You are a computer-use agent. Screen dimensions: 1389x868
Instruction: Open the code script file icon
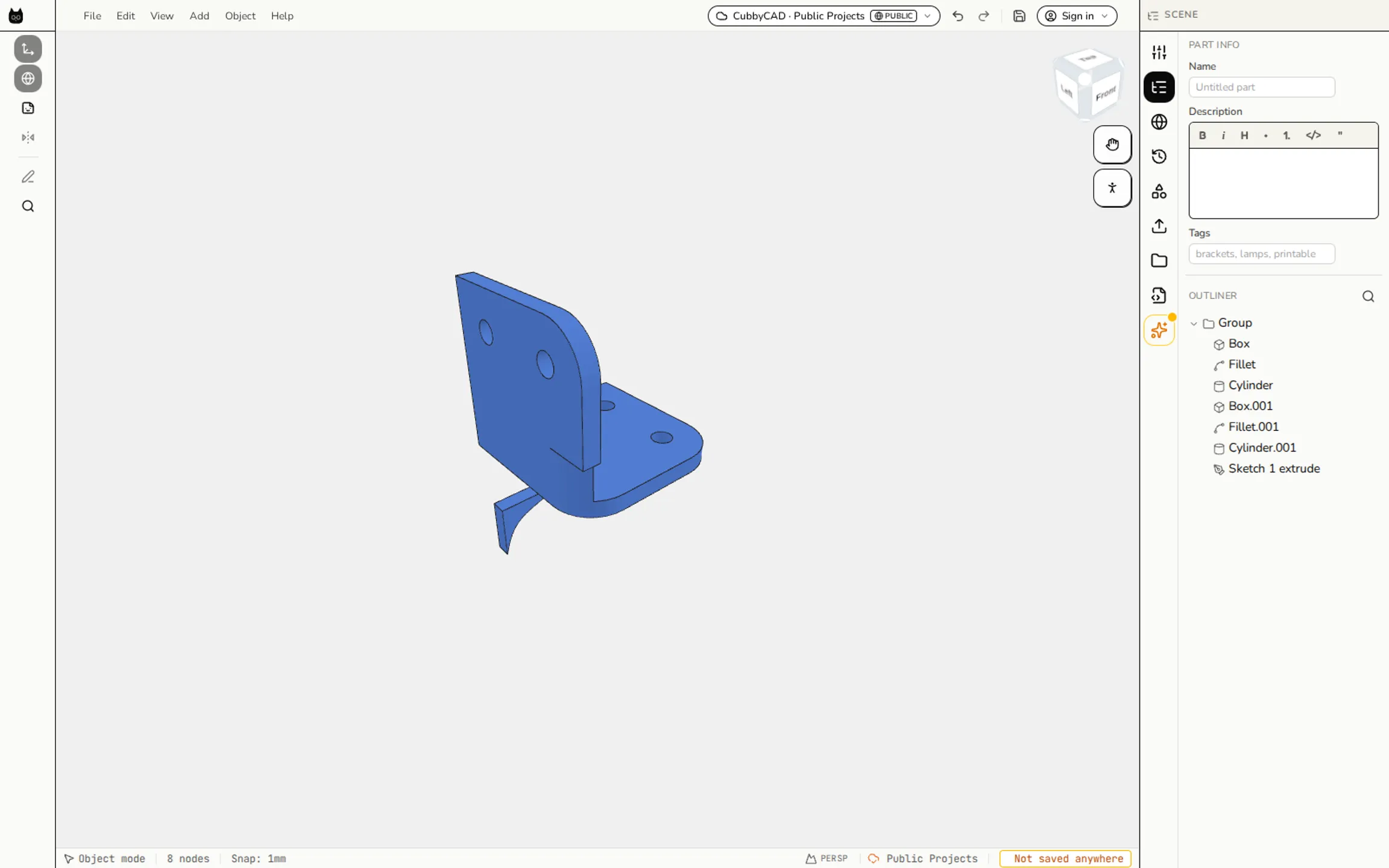click(1159, 295)
